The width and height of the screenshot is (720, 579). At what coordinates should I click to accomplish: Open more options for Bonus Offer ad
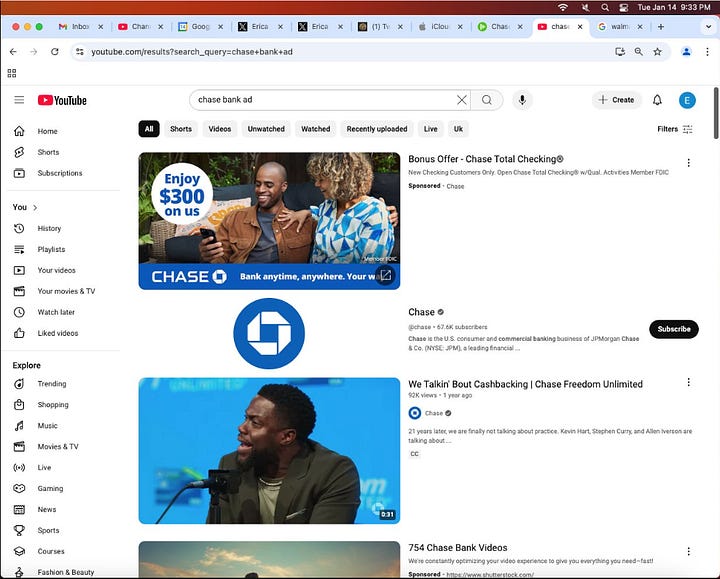[x=688, y=163]
